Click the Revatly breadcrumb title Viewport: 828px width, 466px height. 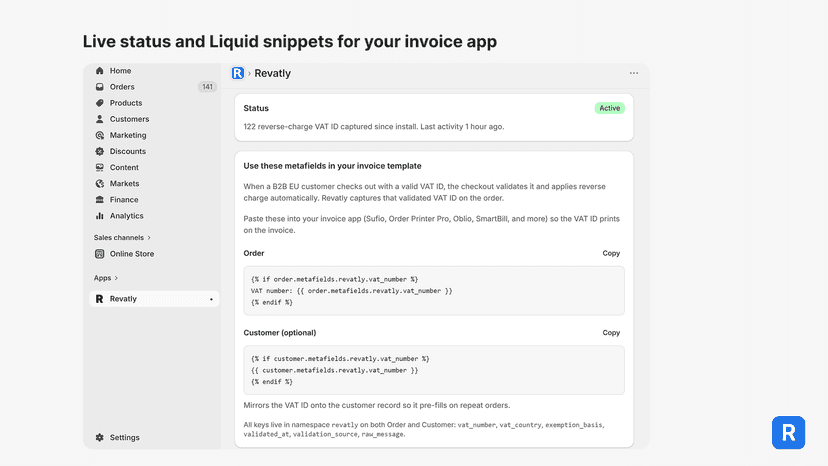[272, 73]
